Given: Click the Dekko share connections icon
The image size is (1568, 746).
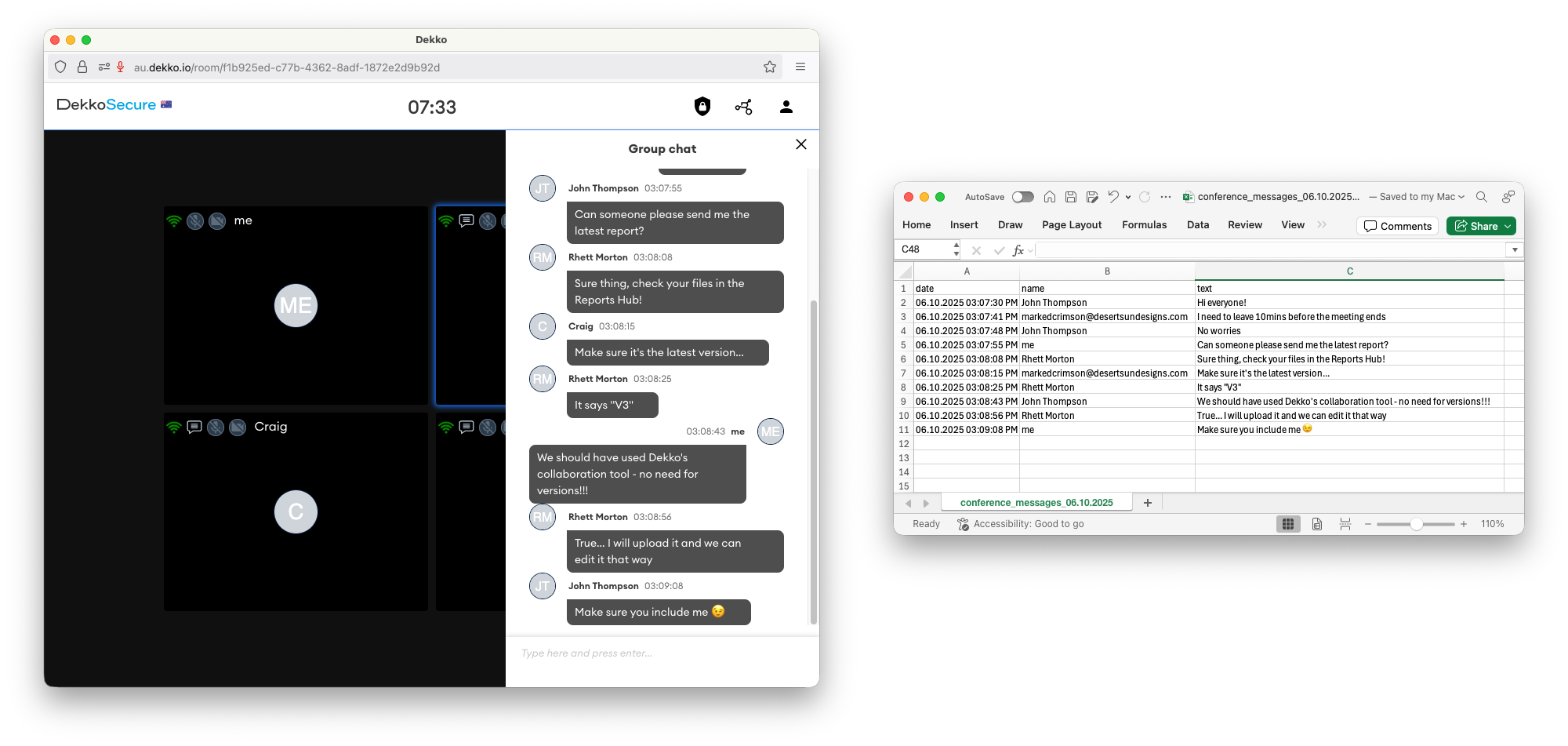Looking at the screenshot, I should click(743, 107).
